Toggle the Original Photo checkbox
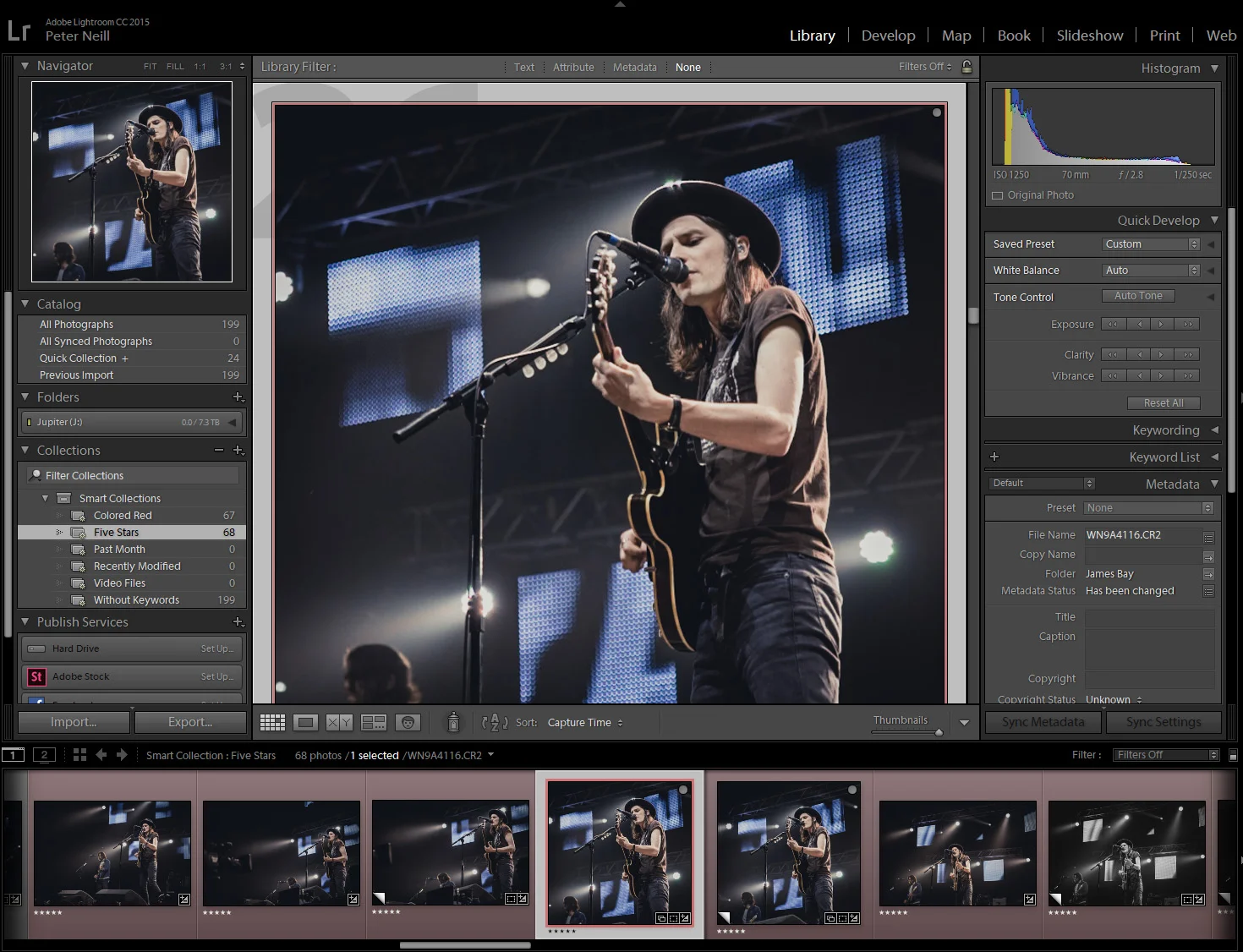 coord(998,195)
